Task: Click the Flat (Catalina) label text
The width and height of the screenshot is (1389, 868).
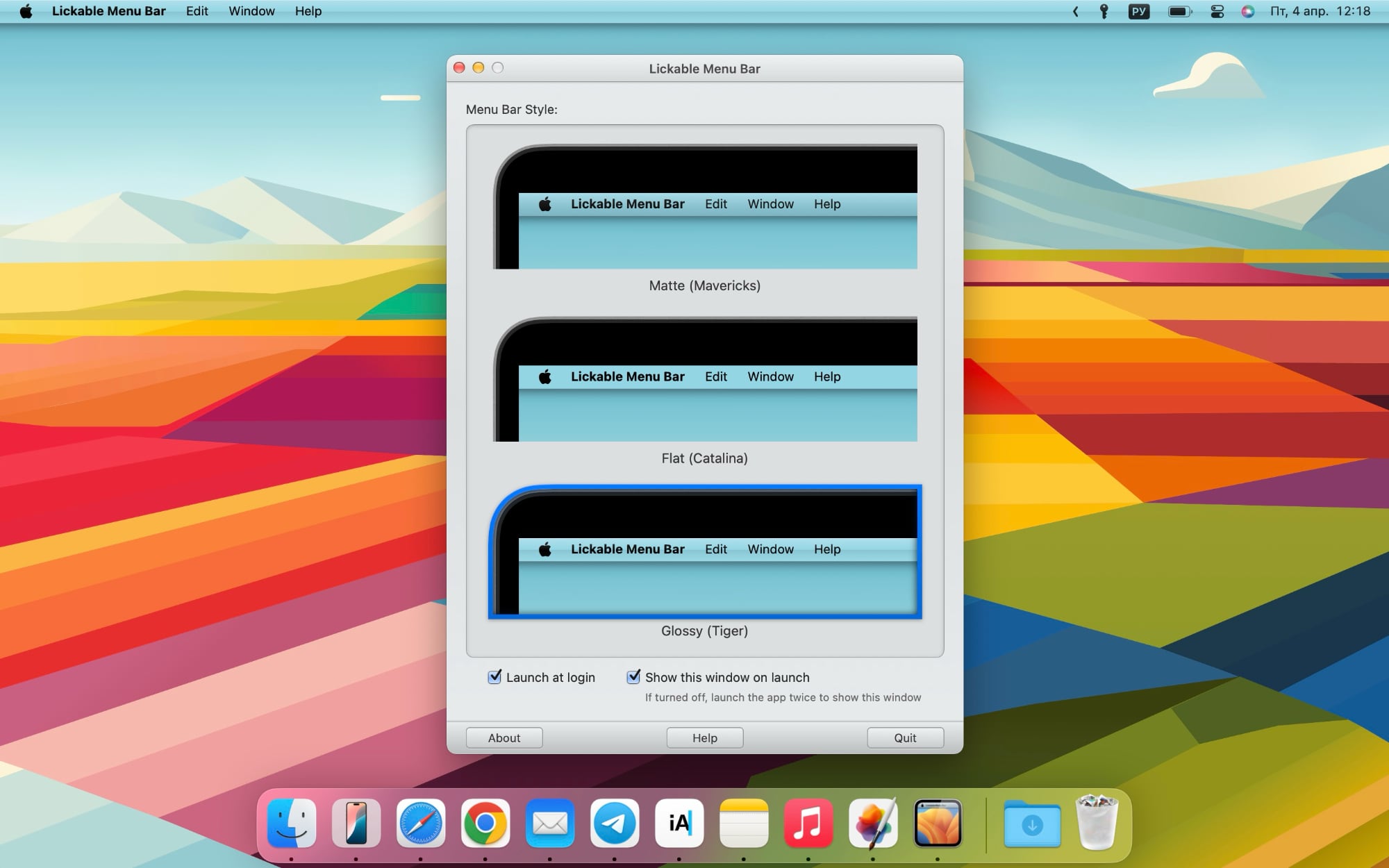Action: pos(705,458)
